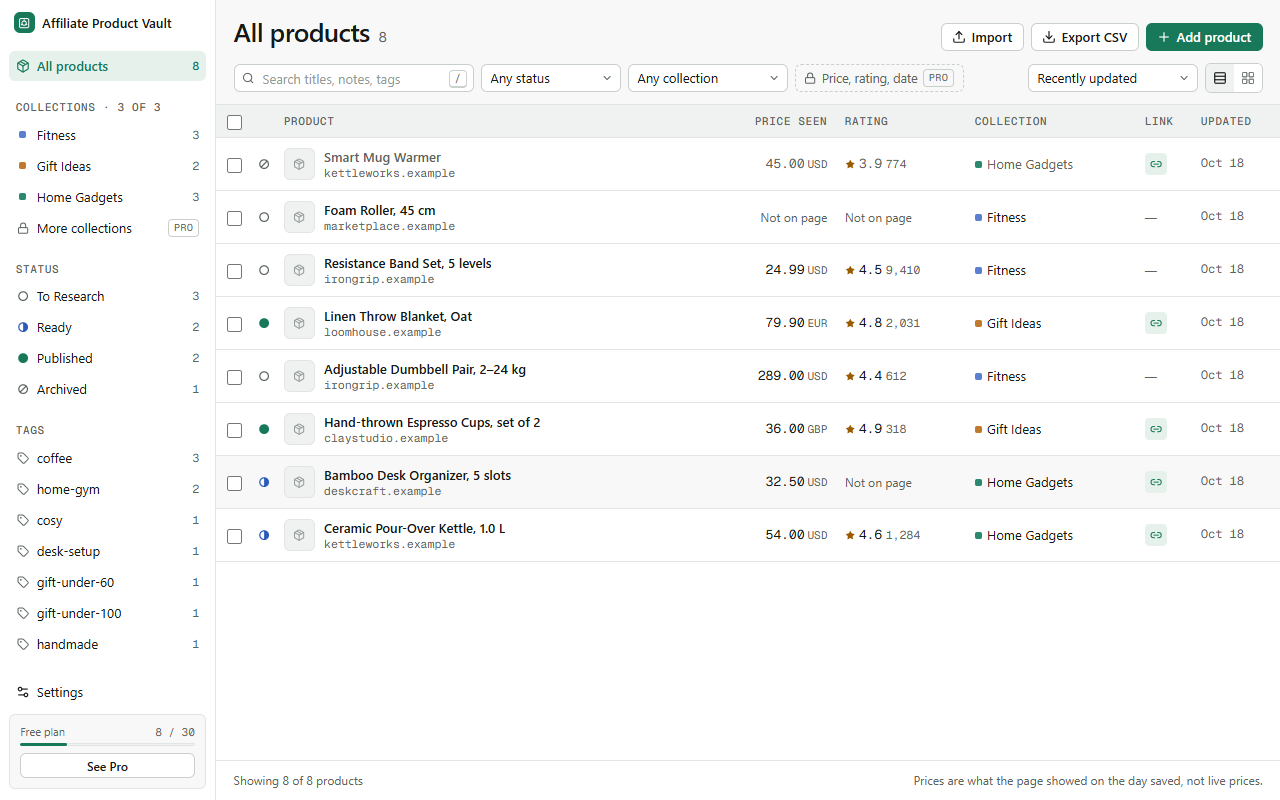Open the affiliate link icon for Bamboo Desk Organizer
The image size is (1280, 800).
(x=1156, y=482)
